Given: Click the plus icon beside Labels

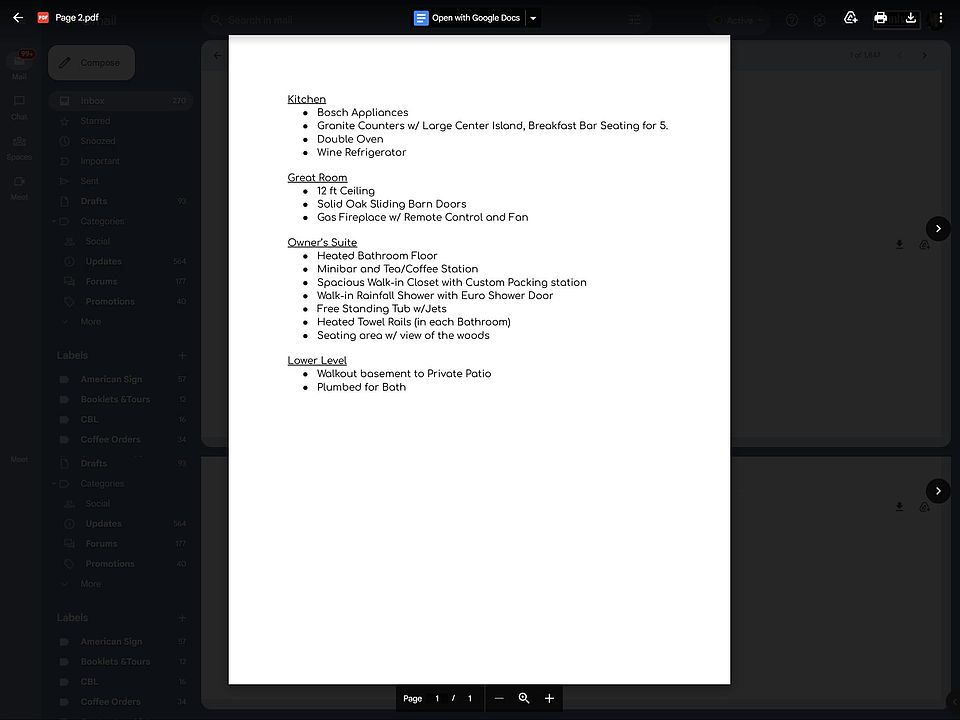Looking at the screenshot, I should click(182, 355).
